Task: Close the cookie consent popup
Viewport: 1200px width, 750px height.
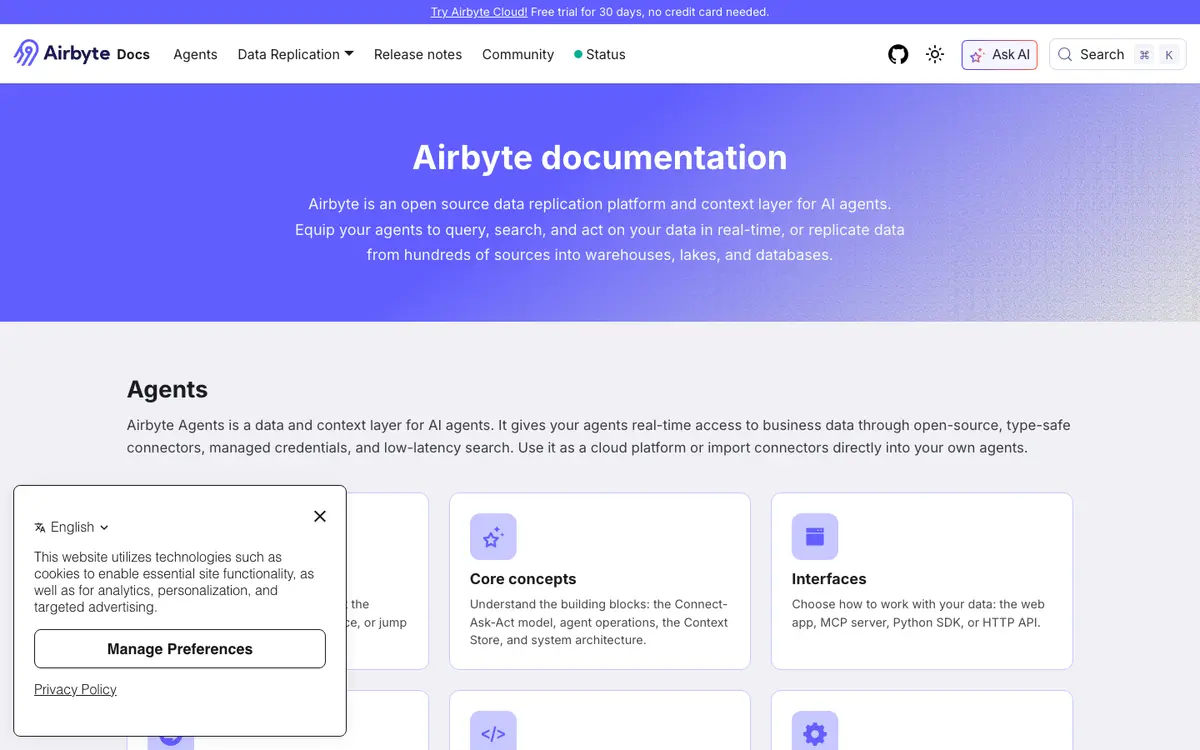Action: point(320,516)
